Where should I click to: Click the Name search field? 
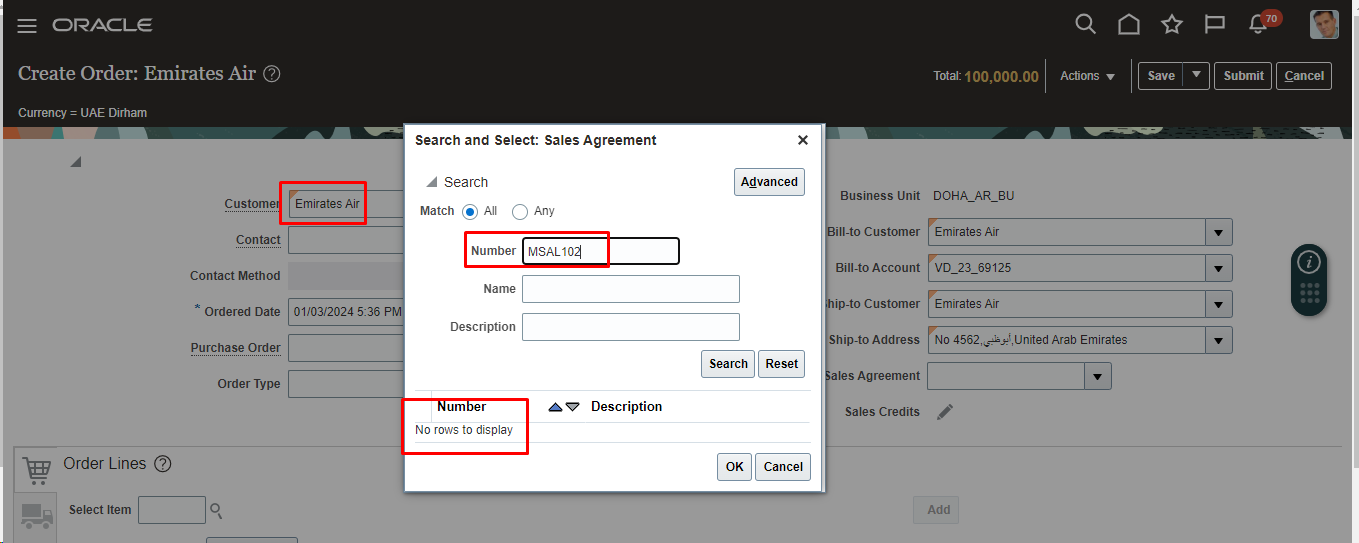coord(631,289)
